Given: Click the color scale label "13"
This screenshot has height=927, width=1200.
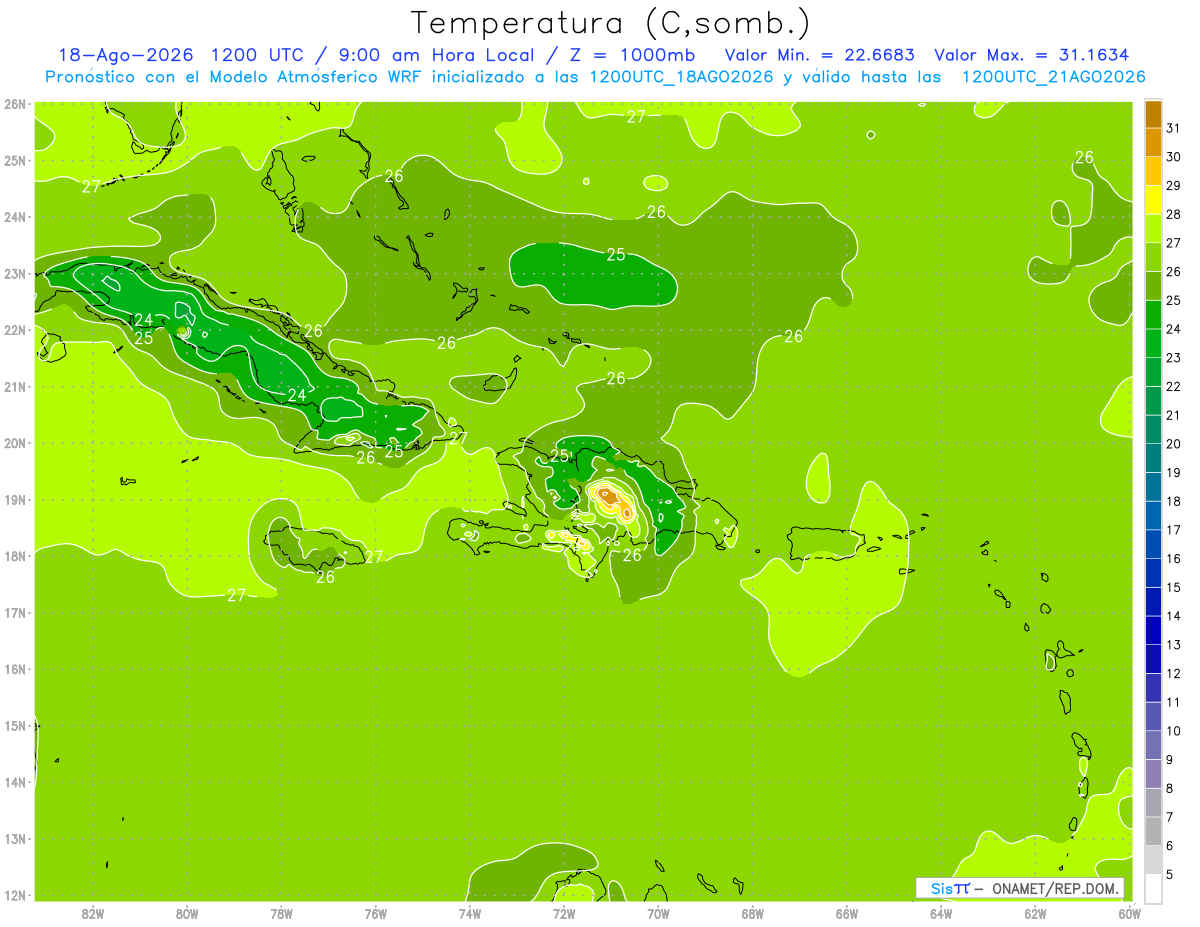Looking at the screenshot, I should coord(1173,644).
